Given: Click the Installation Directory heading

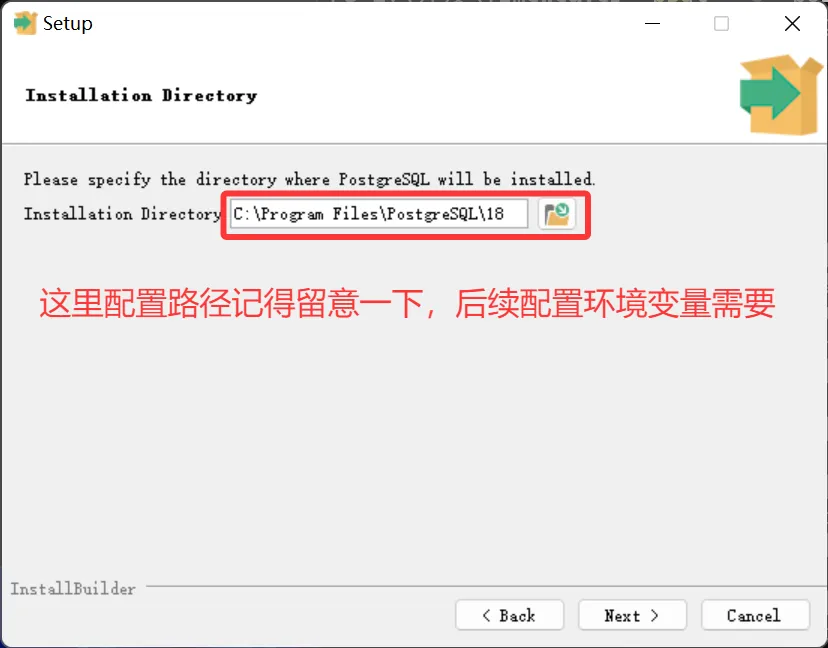Looking at the screenshot, I should (x=141, y=96).
